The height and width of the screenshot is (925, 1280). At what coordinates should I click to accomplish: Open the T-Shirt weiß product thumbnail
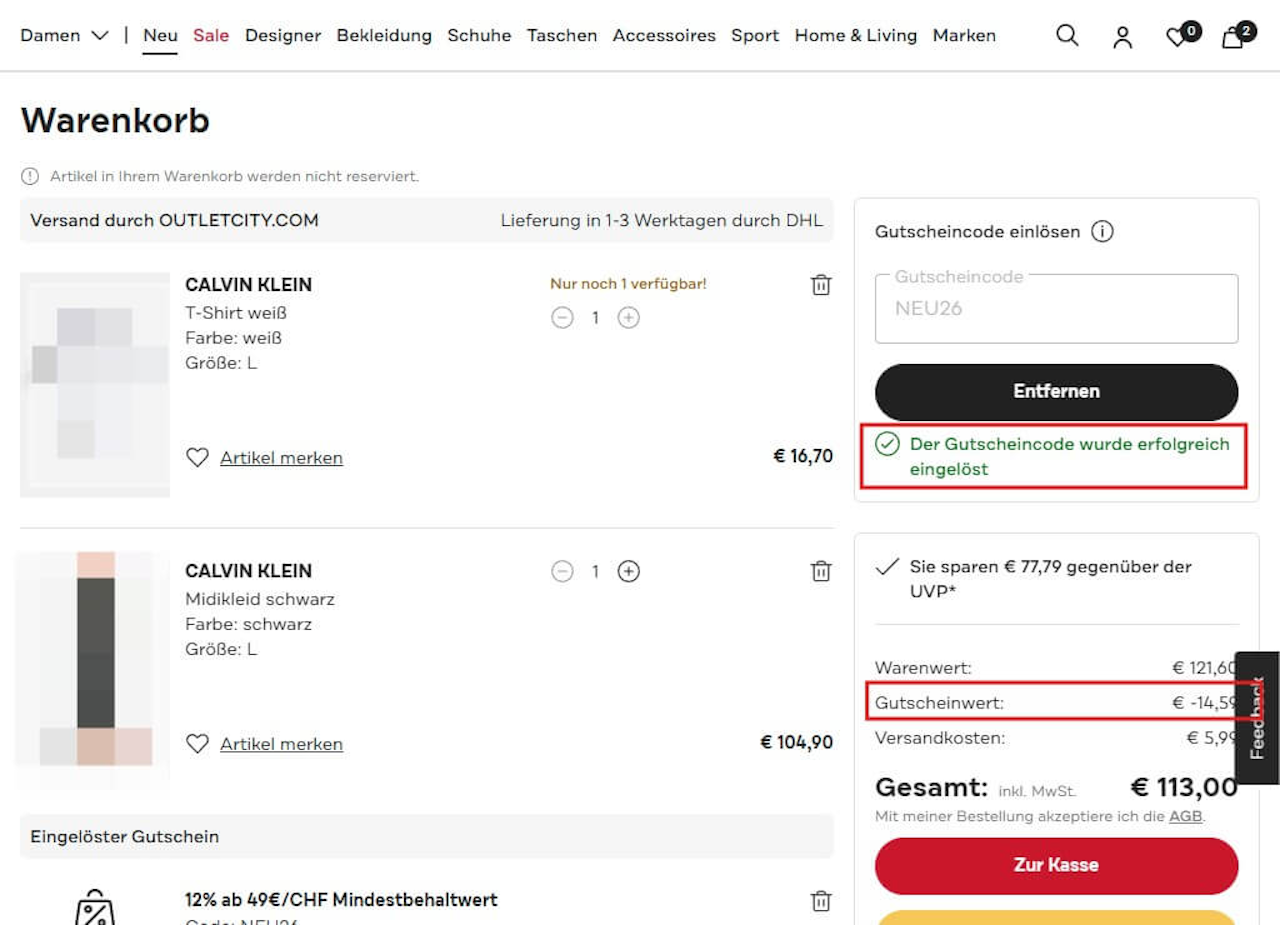pos(95,385)
